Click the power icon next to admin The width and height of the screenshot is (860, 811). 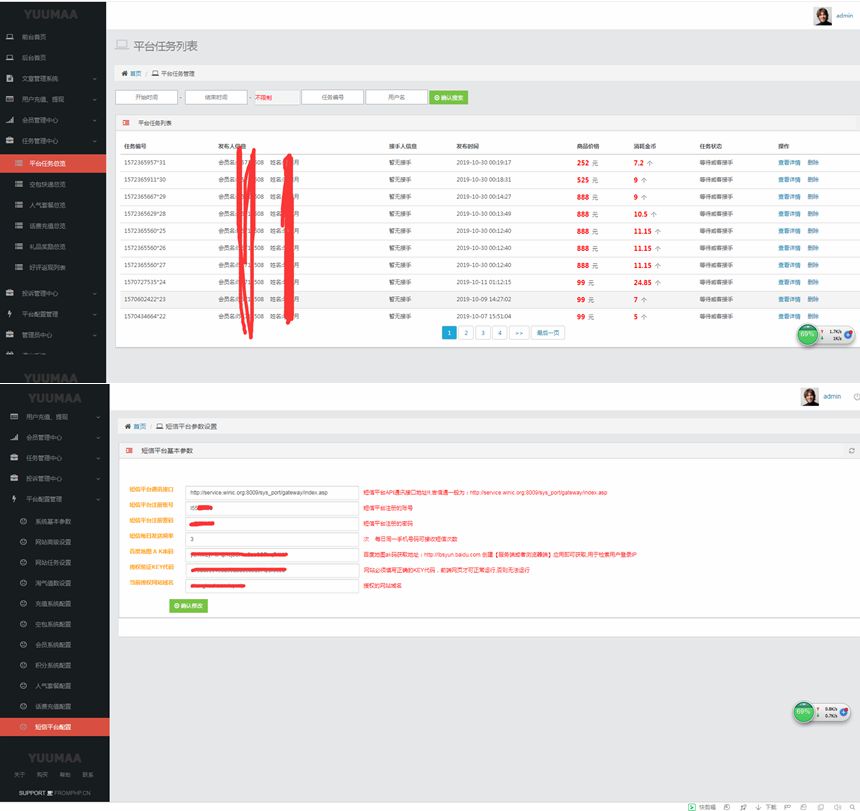pyautogui.click(x=856, y=397)
